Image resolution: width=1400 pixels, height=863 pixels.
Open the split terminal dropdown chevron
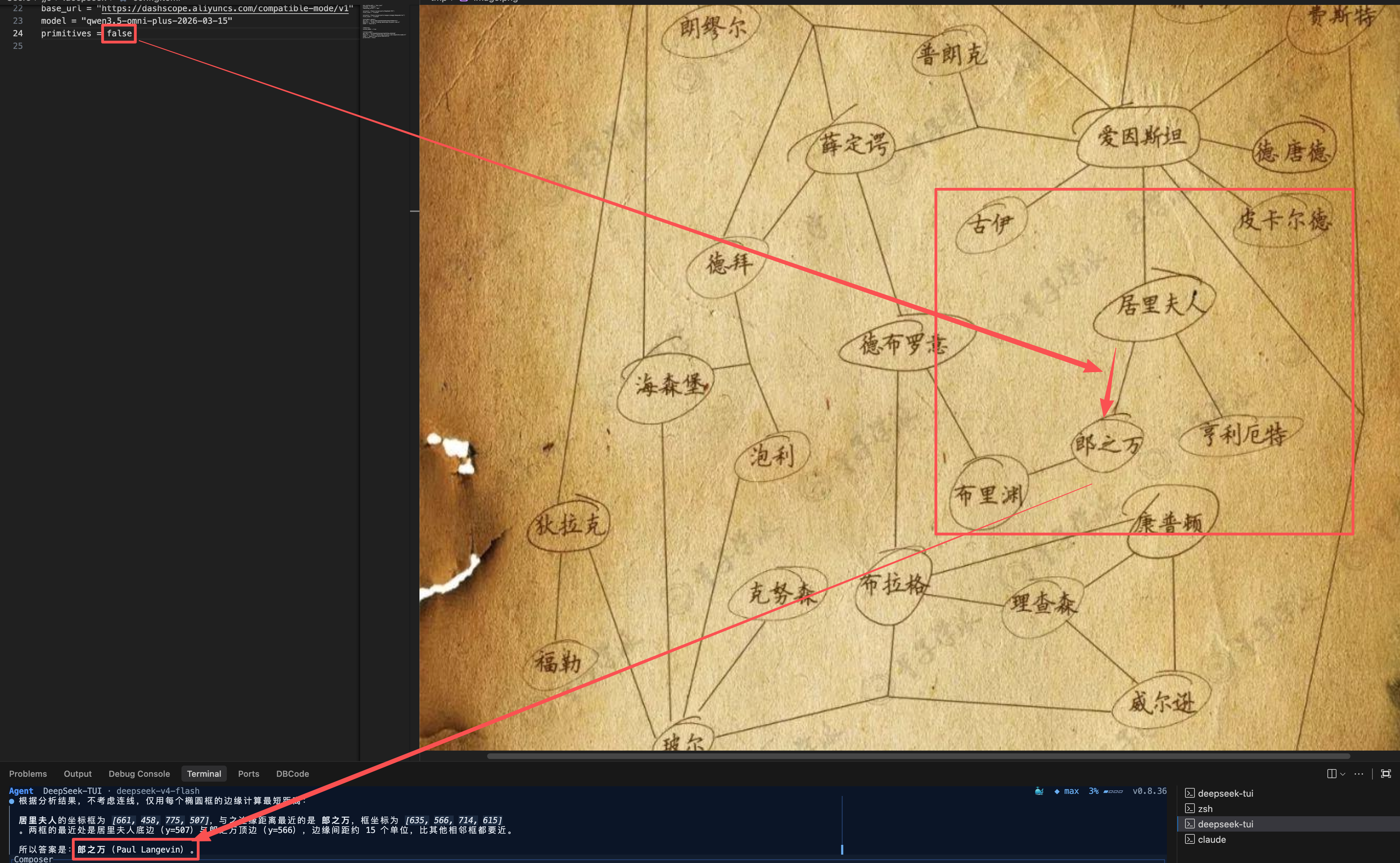pos(1342,774)
